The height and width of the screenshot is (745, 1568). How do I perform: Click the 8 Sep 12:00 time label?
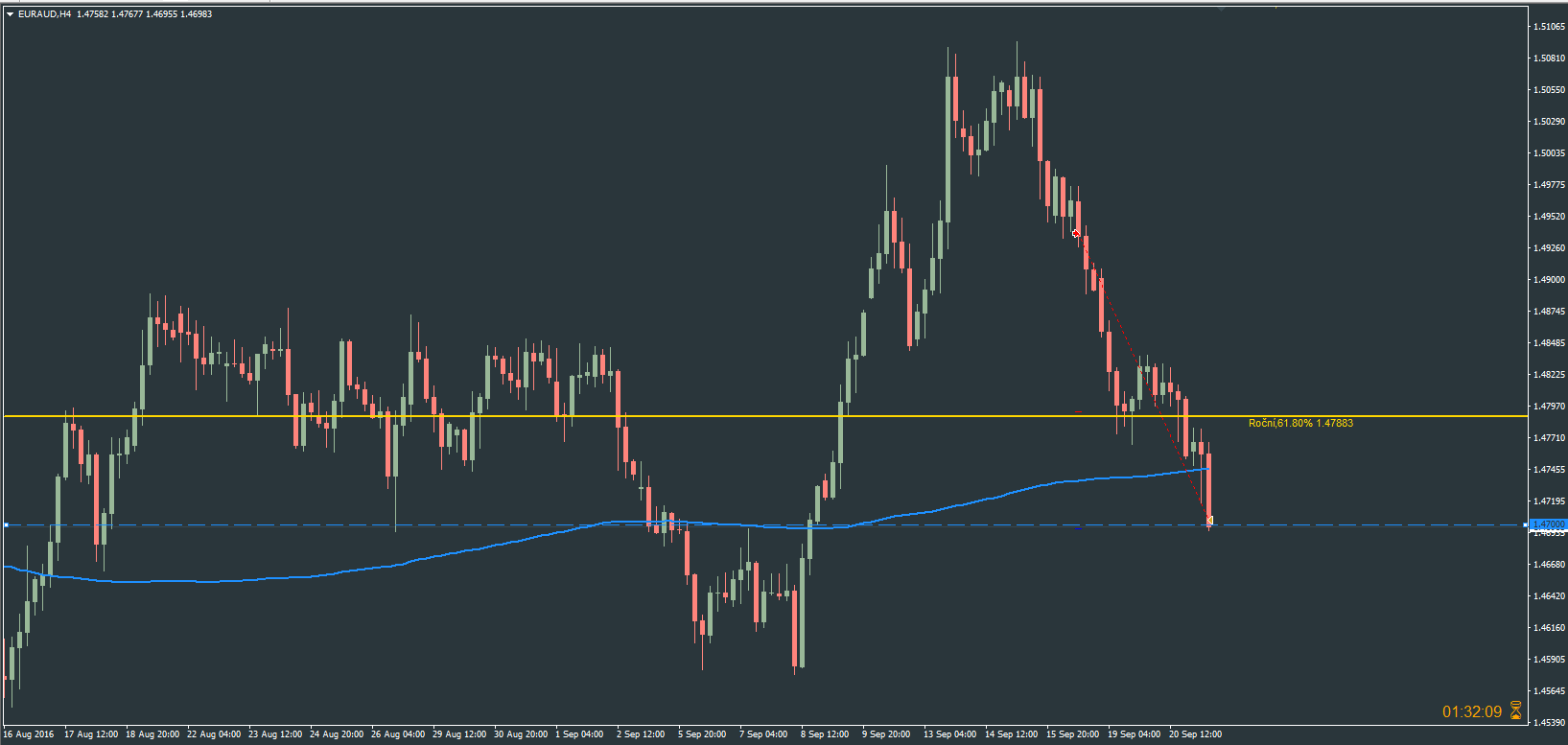click(825, 734)
